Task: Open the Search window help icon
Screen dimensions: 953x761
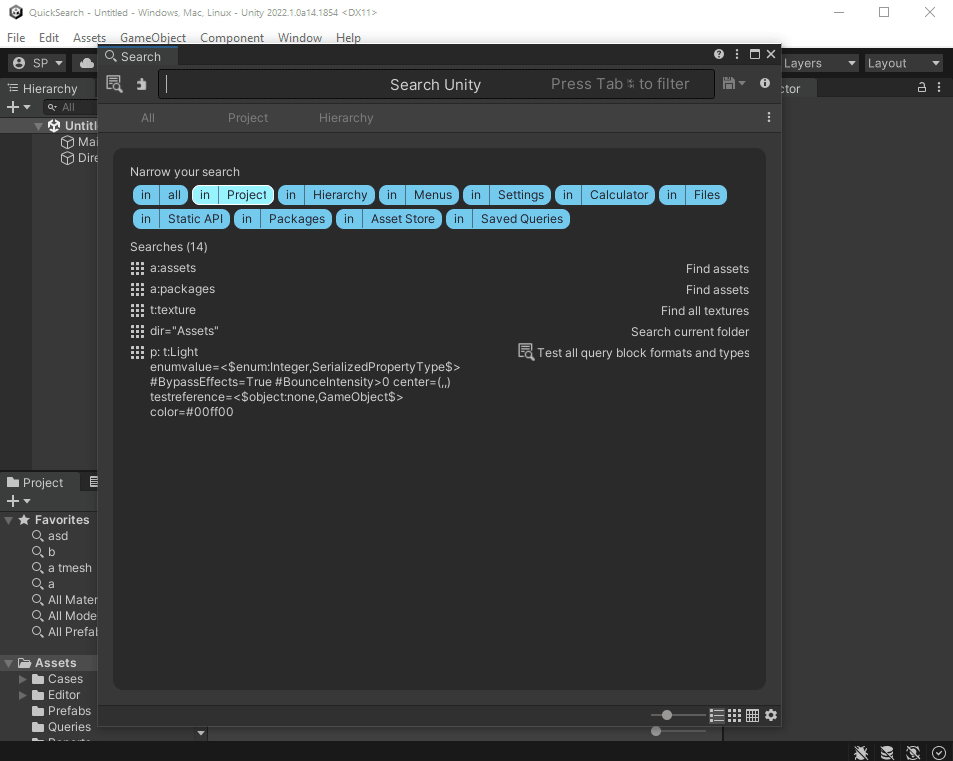Action: tap(719, 54)
